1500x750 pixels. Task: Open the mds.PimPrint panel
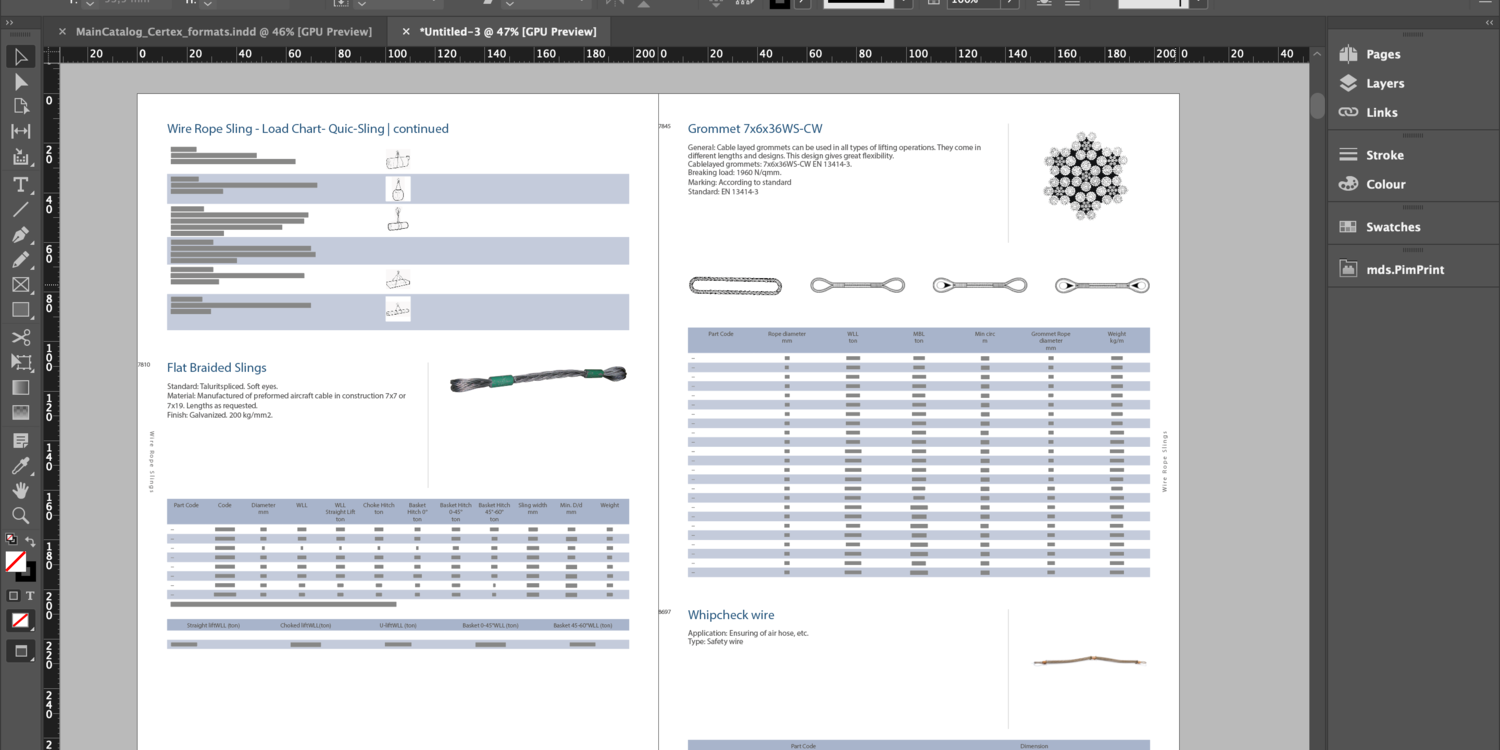(x=1404, y=269)
